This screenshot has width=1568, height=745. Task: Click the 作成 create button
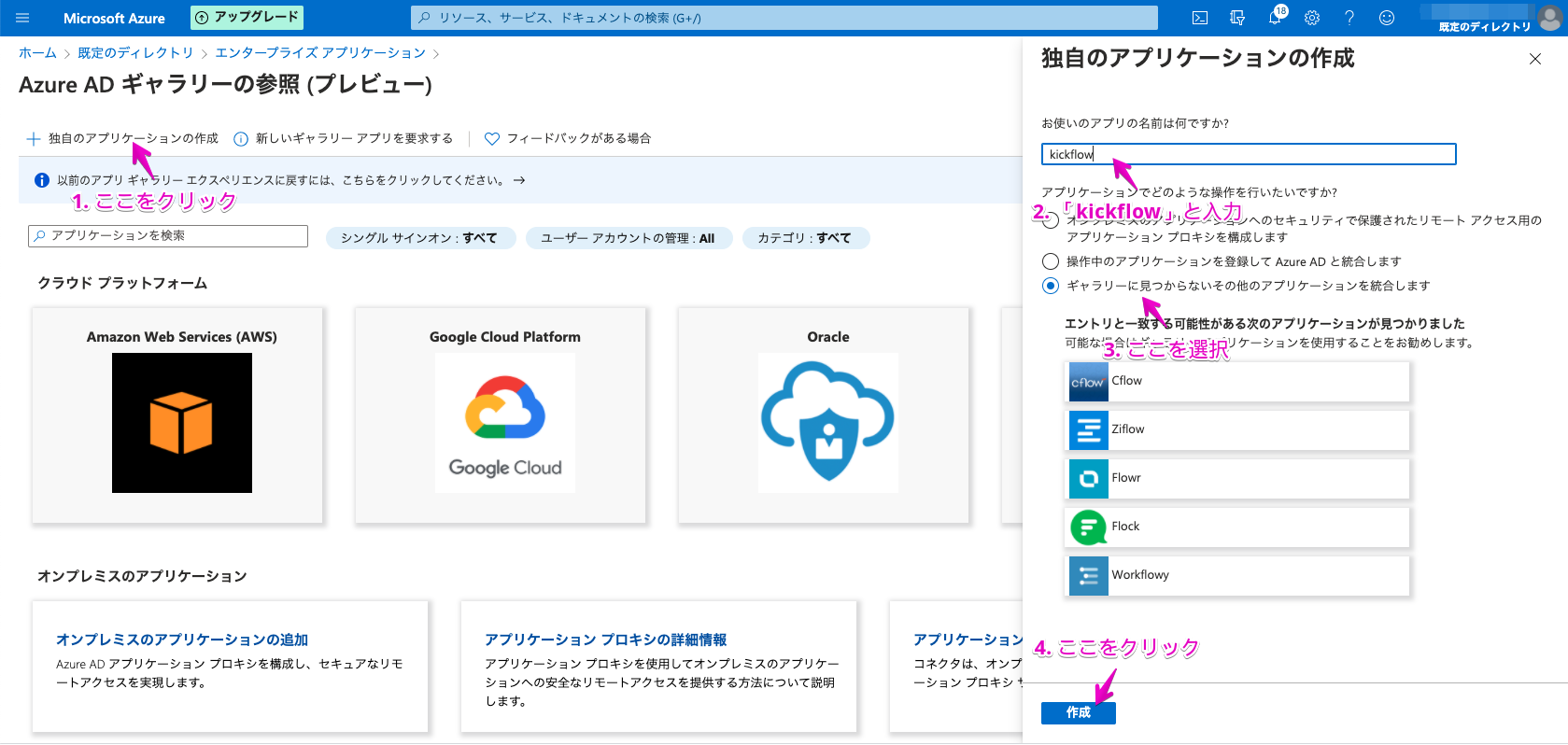(1079, 712)
